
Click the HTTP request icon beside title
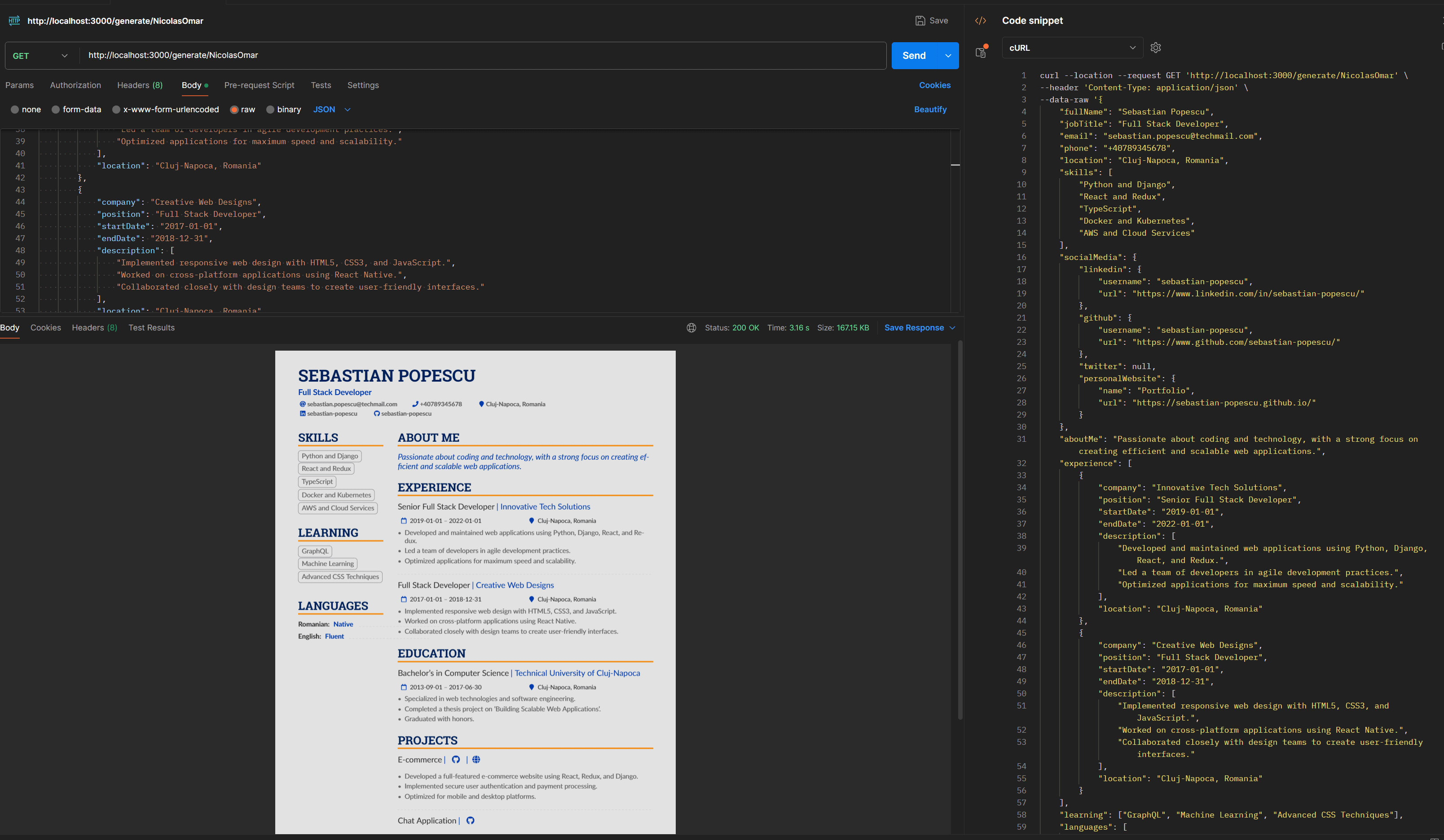pos(14,21)
